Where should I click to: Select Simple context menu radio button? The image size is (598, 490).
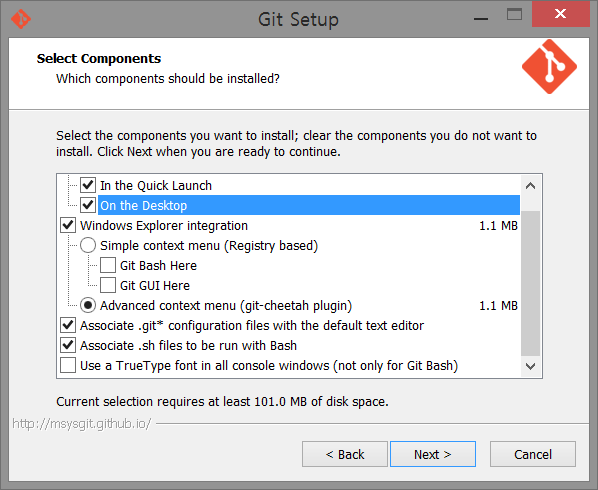(x=88, y=245)
